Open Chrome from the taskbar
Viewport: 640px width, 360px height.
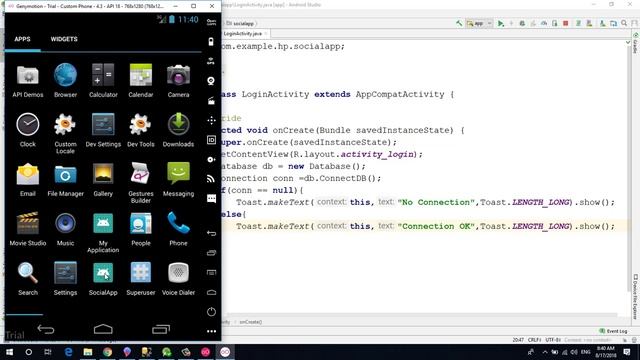point(107,352)
